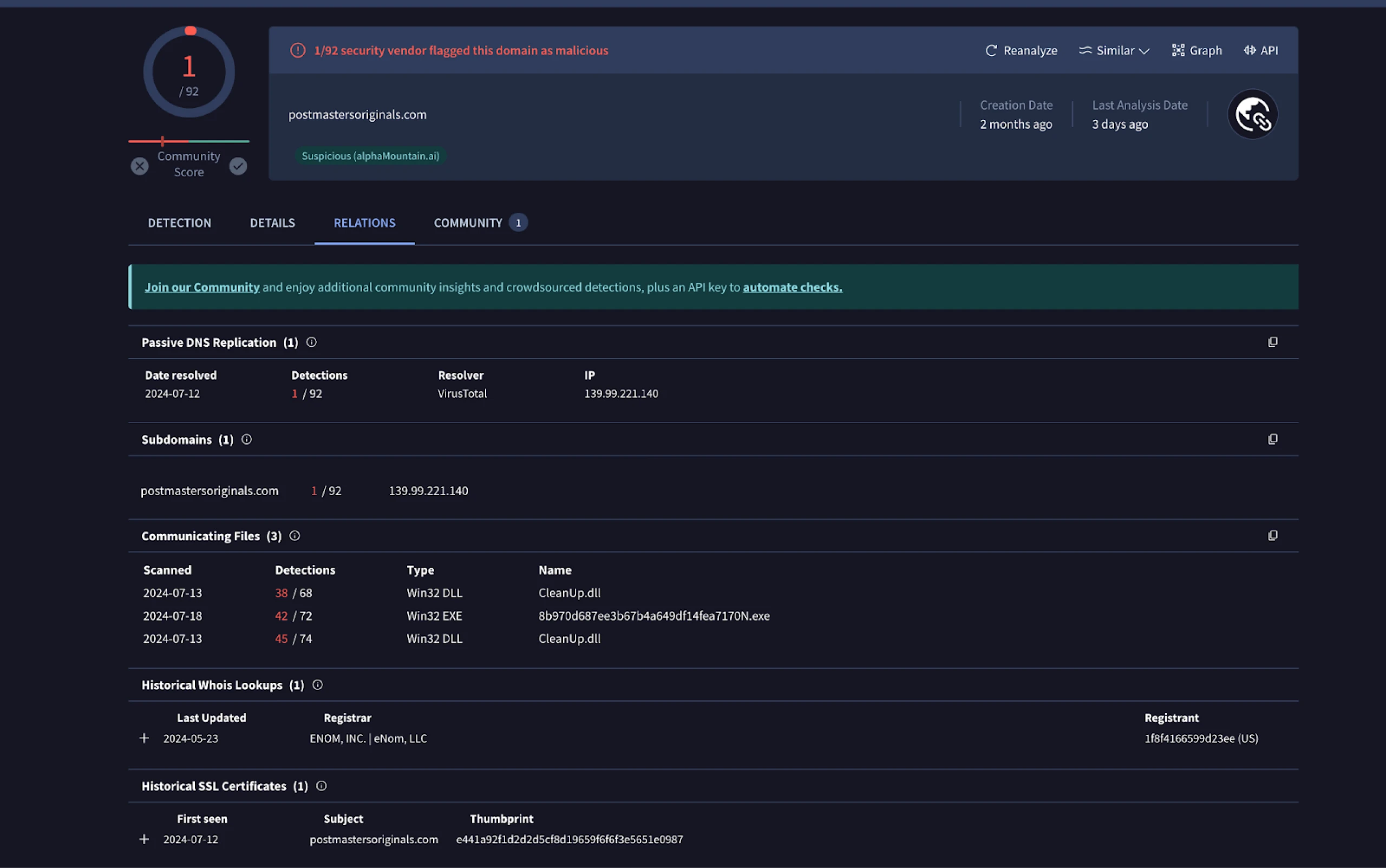Click IP 139.99.221.140 in Subdomains row
The image size is (1386, 868).
click(428, 491)
